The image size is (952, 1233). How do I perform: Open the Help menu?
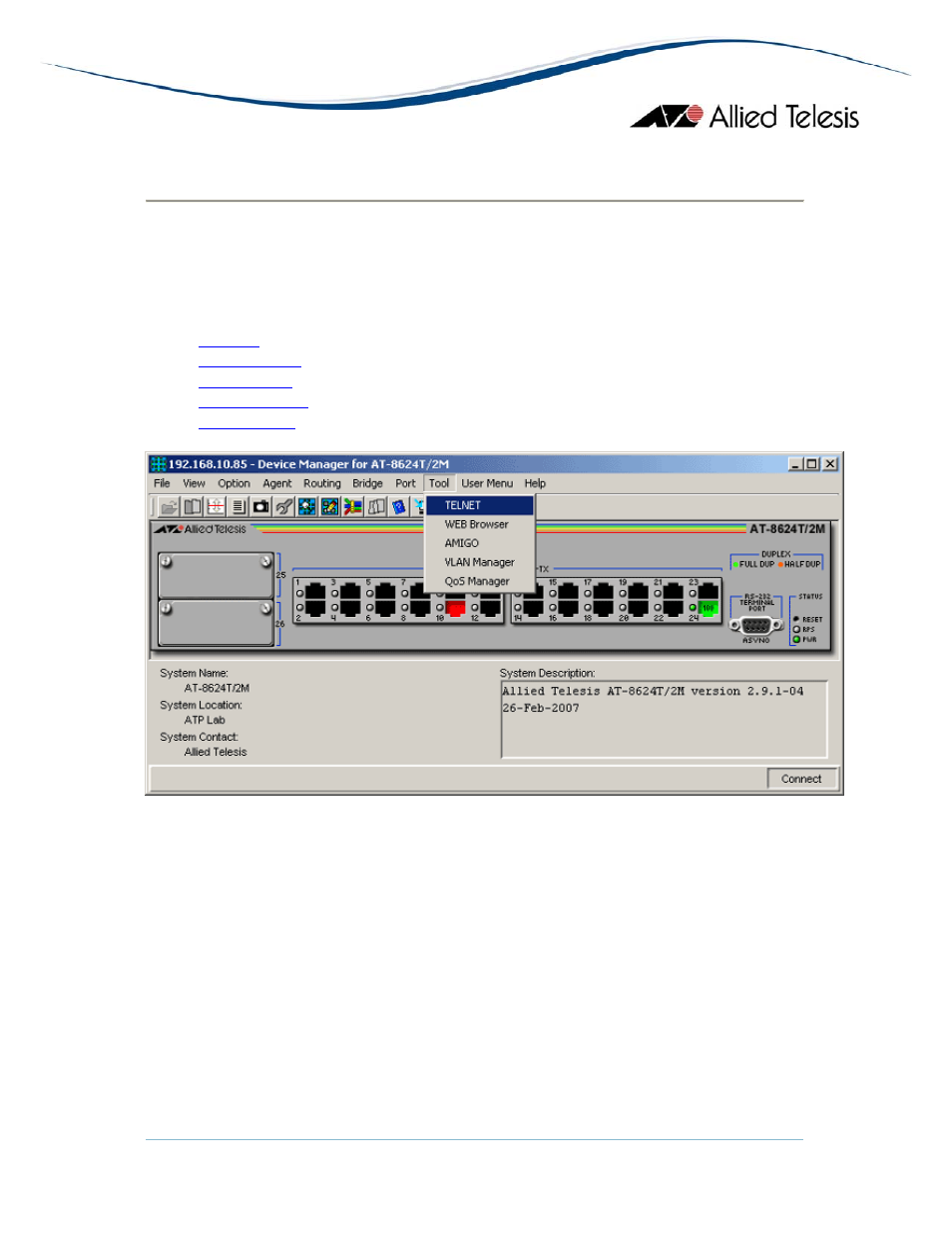coord(535,483)
